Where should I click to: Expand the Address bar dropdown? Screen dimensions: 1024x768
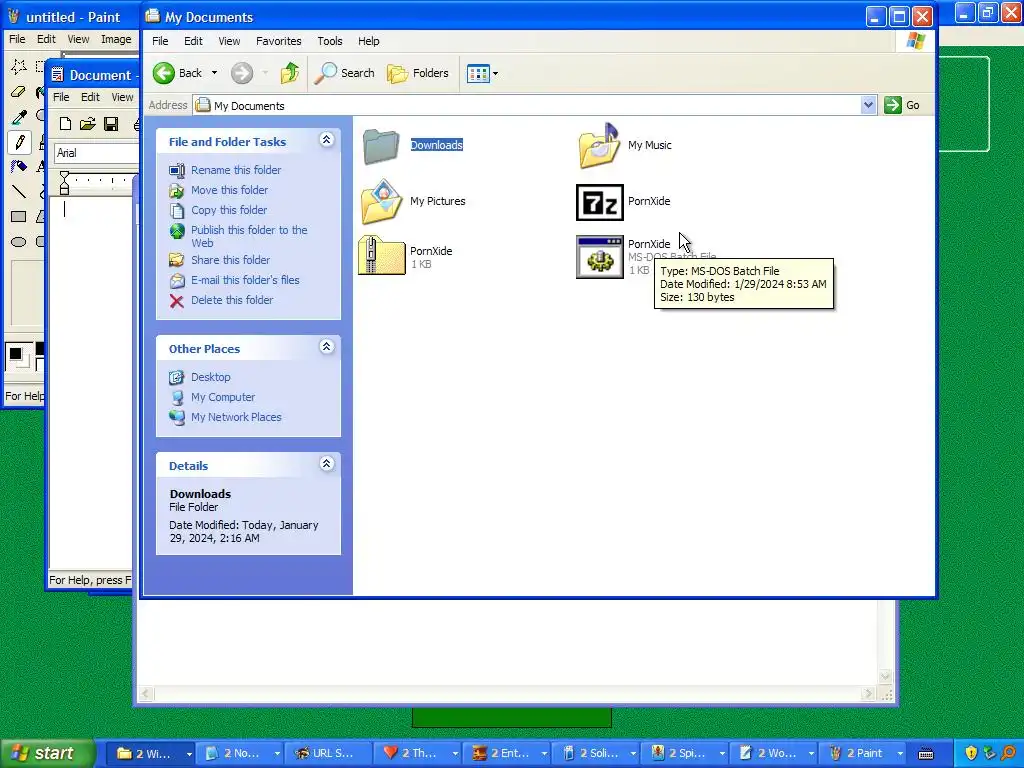point(868,105)
